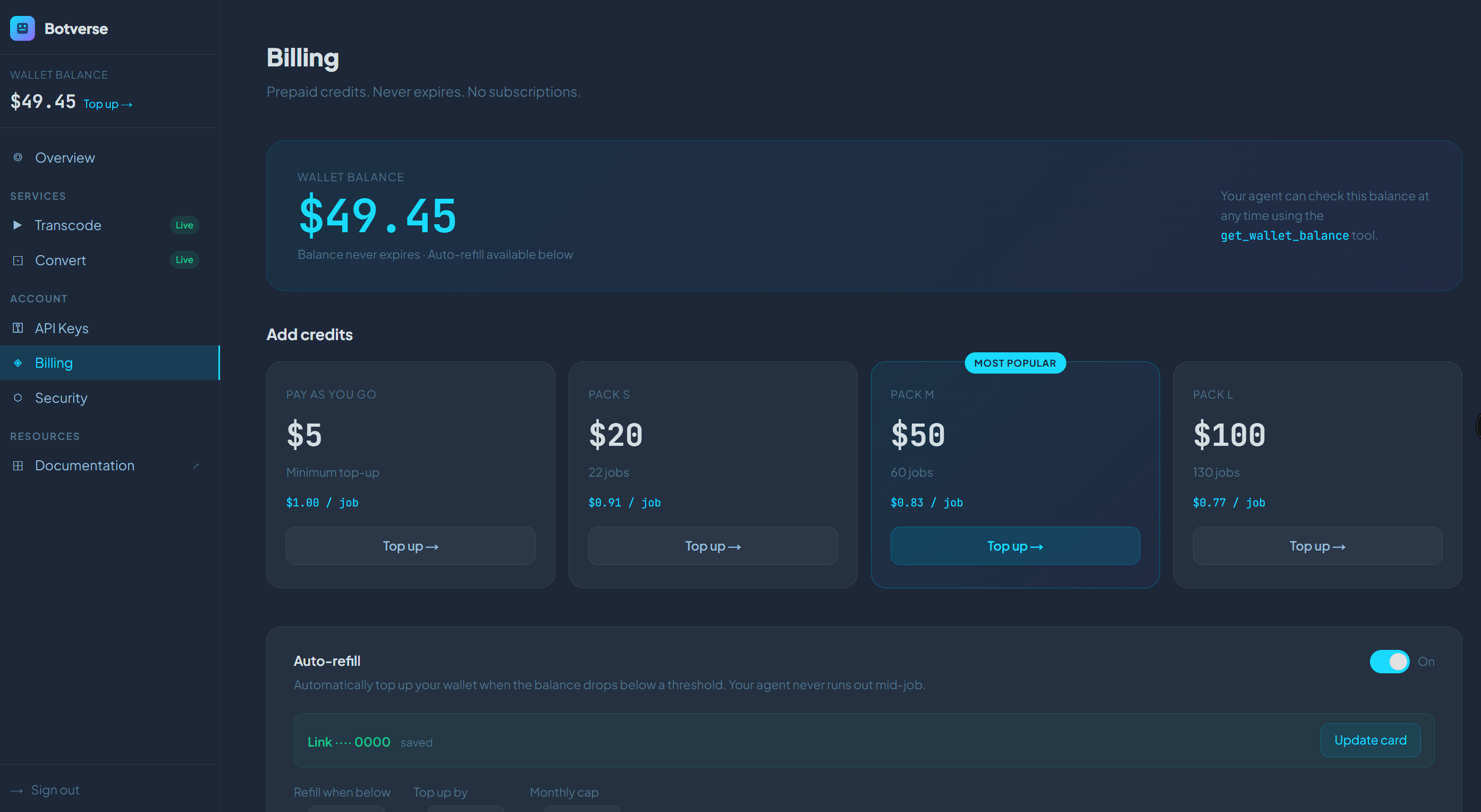Viewport: 1481px width, 812px height.
Task: Click the Documentation grid icon
Action: click(x=18, y=465)
